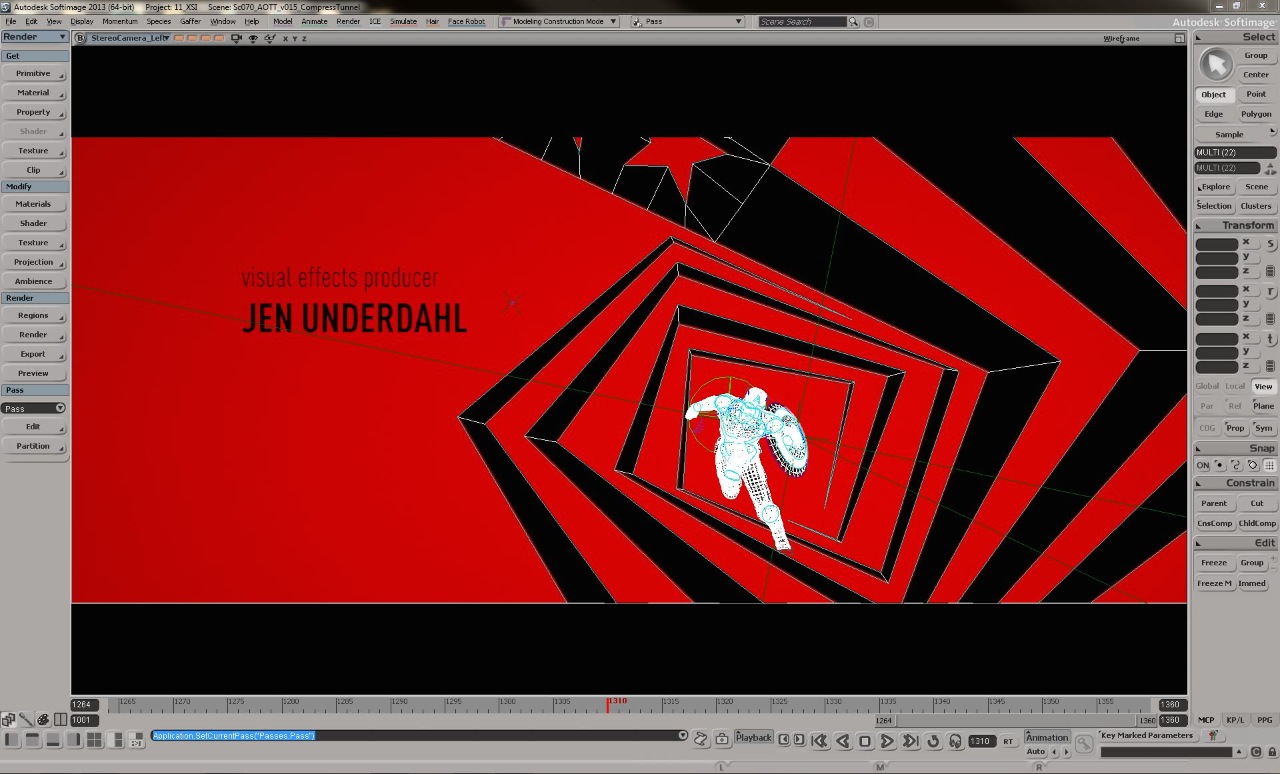This screenshot has width=1280, height=774.
Task: Toggle Snap ON button
Action: pyautogui.click(x=1203, y=466)
